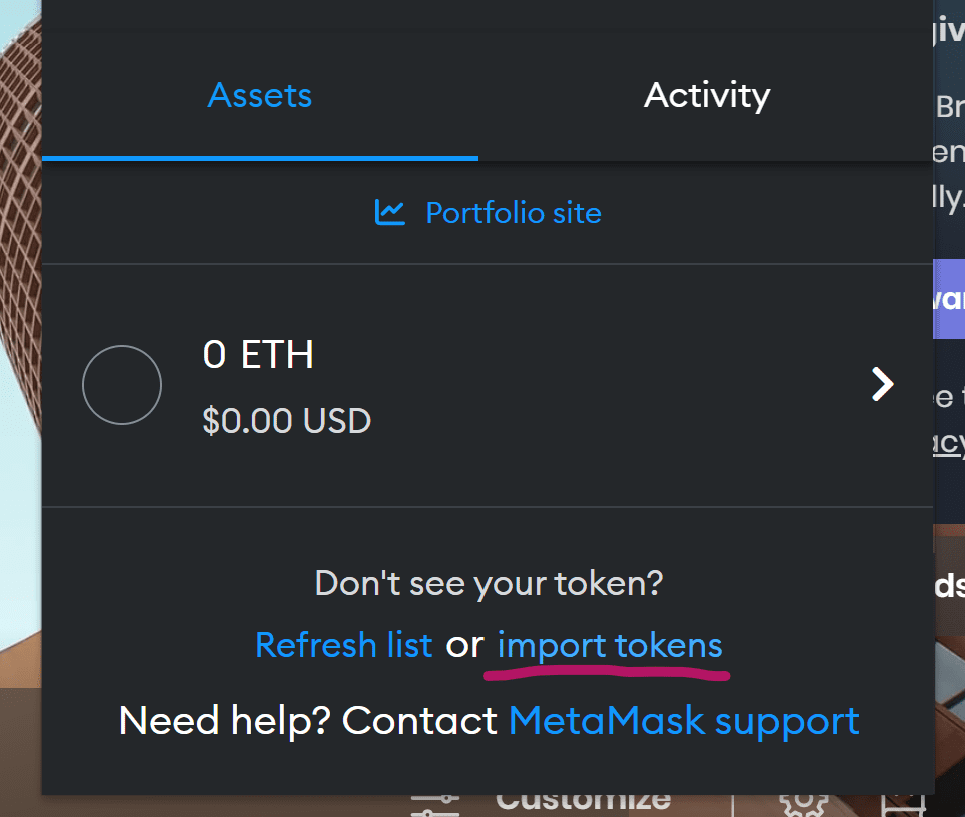The height and width of the screenshot is (817, 965).
Task: Contact MetaMask support
Action: click(x=684, y=720)
